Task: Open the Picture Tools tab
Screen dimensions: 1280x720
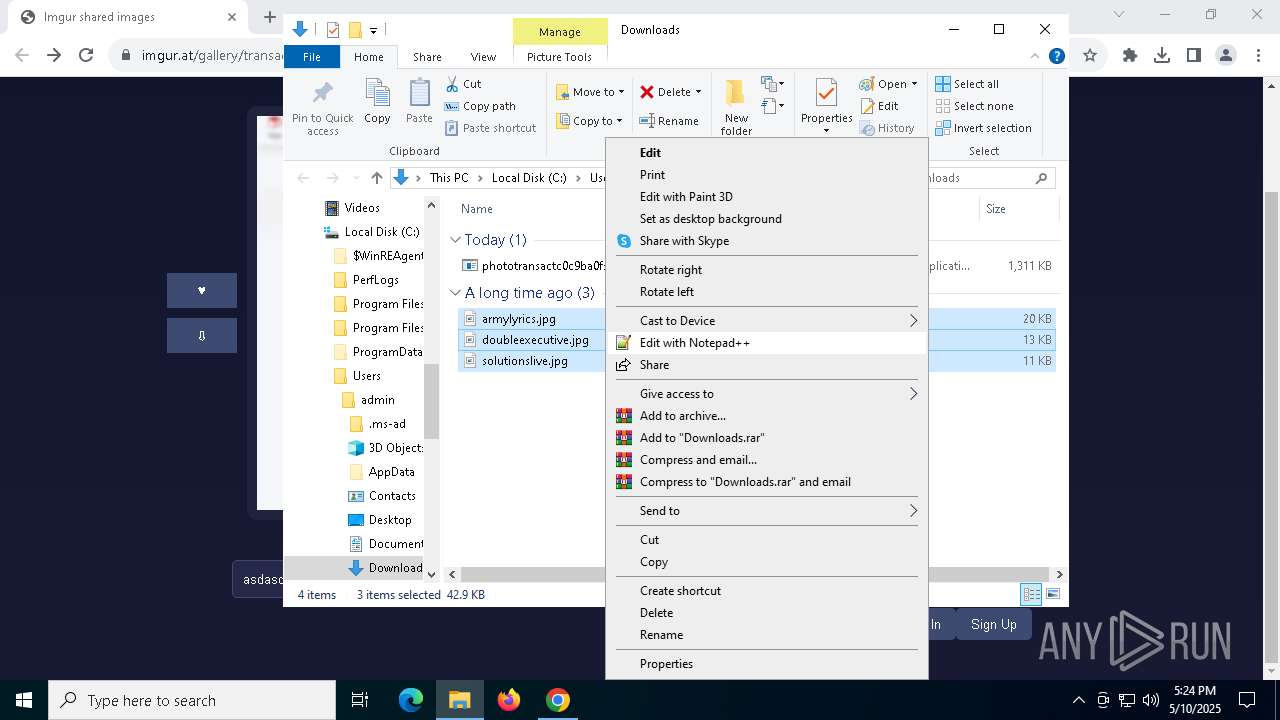Action: (559, 57)
